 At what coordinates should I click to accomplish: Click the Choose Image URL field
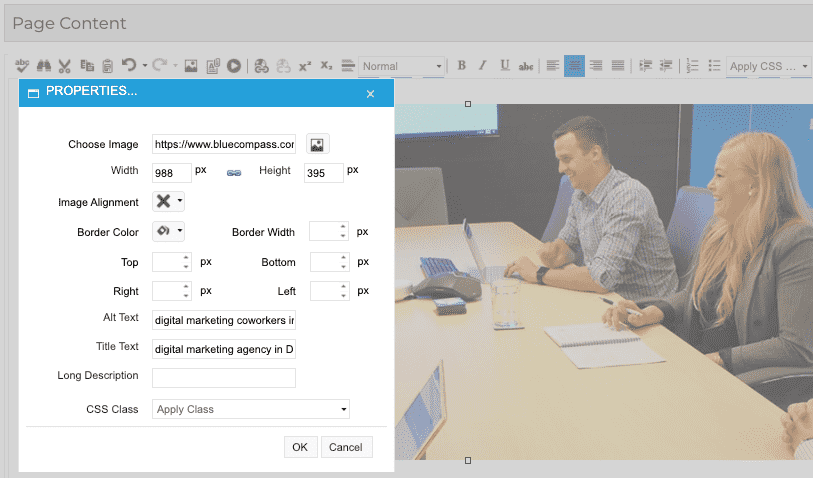[x=224, y=144]
